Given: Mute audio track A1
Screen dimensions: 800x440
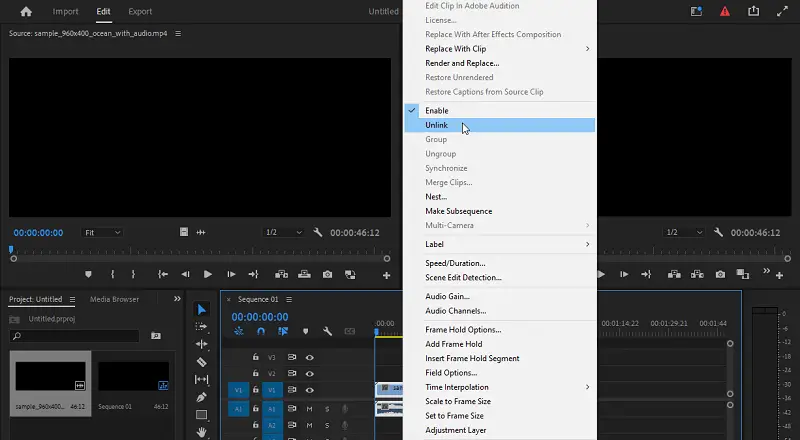Looking at the screenshot, I should pyautogui.click(x=309, y=409).
